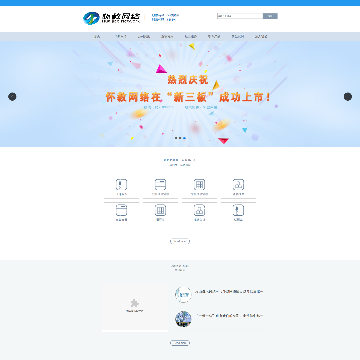Select the first carousel indicator dot
Screen dimensions: 360x360
tap(176, 138)
